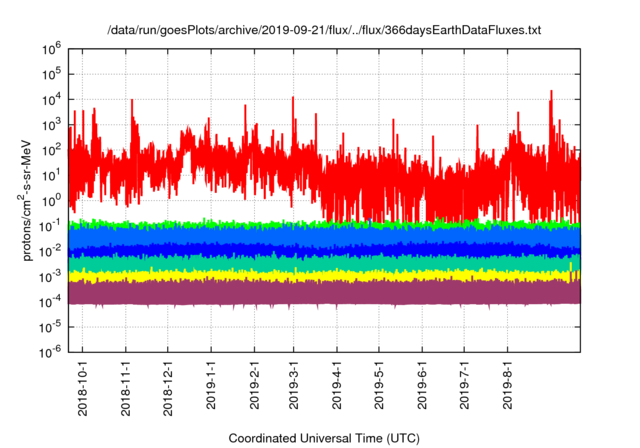This screenshot has height=448, width=640.
Task: Click the 10^-6 y-axis tick label
Action: 50,352
